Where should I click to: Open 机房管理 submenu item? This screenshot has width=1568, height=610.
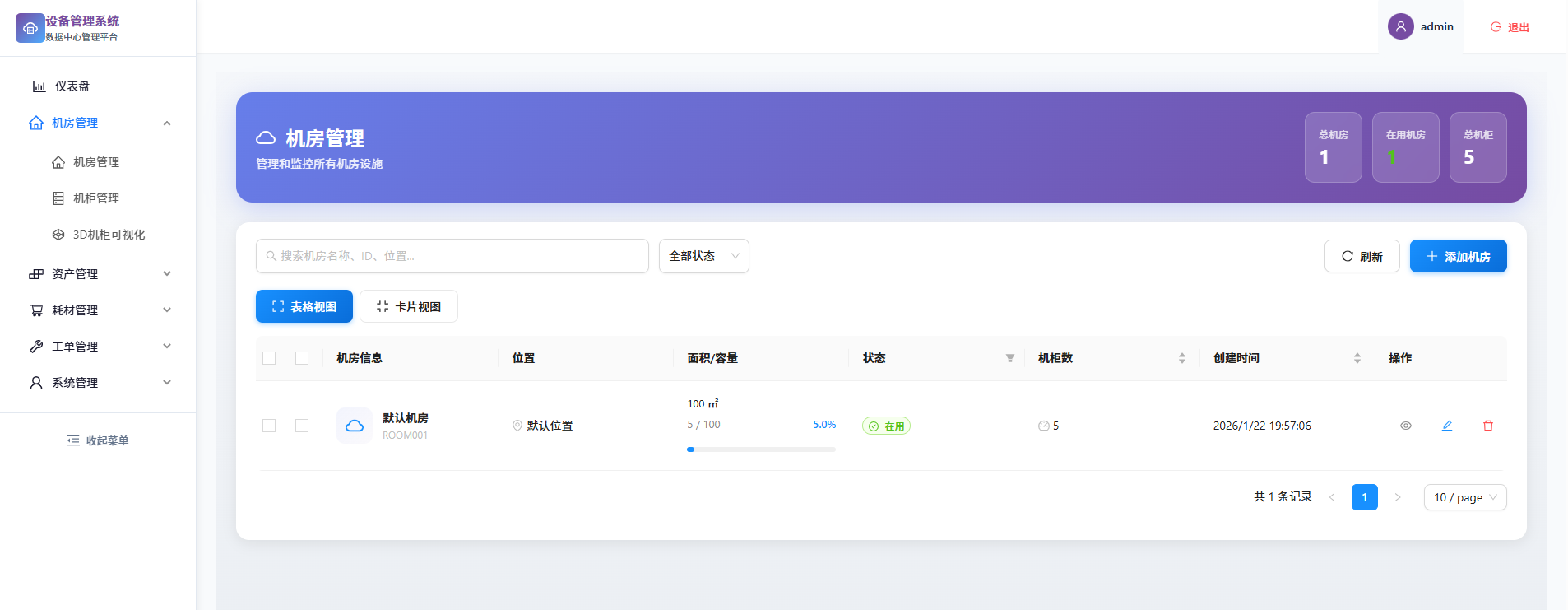point(98,162)
